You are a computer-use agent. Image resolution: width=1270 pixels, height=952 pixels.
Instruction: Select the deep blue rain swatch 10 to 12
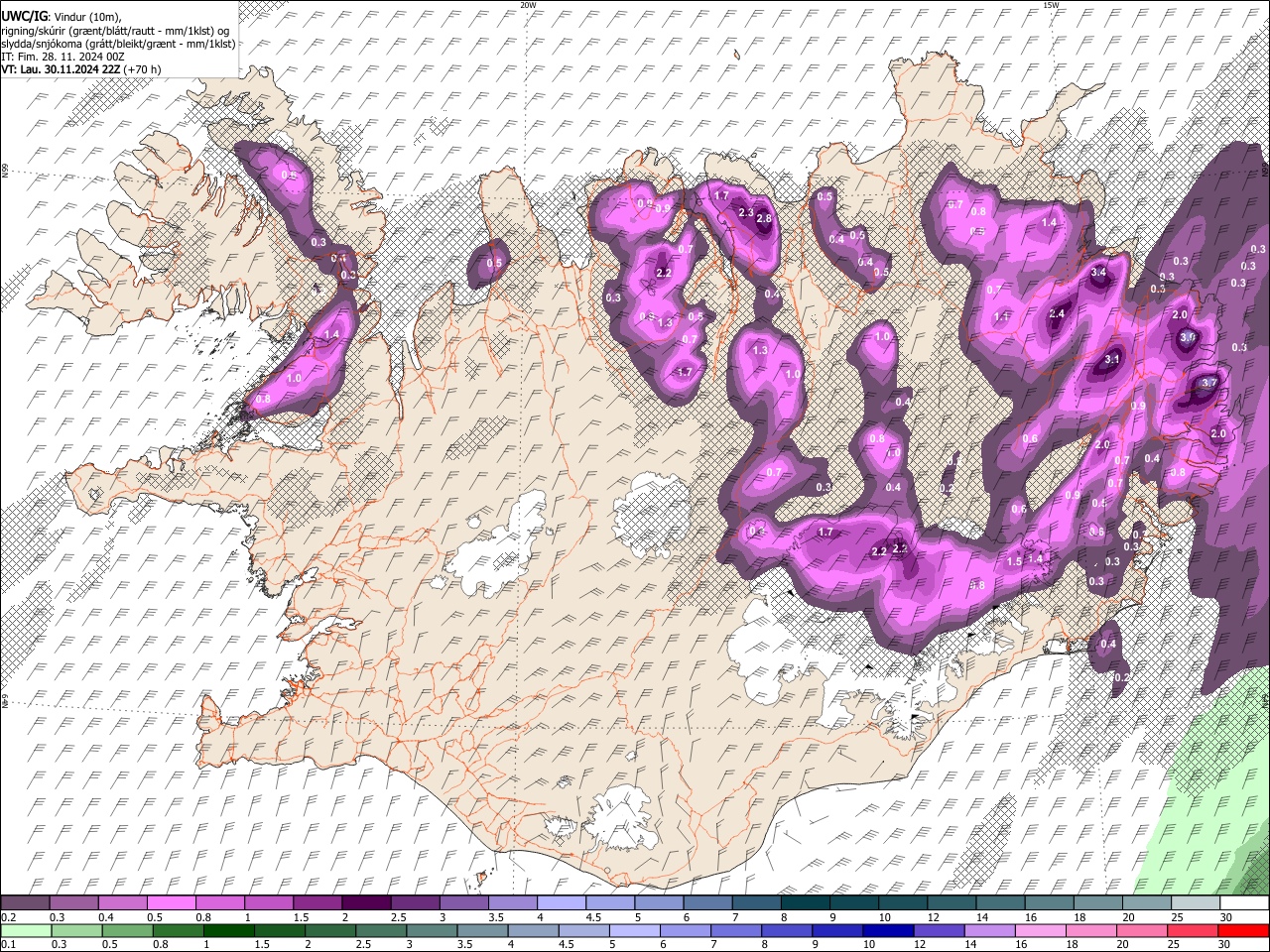click(x=888, y=930)
